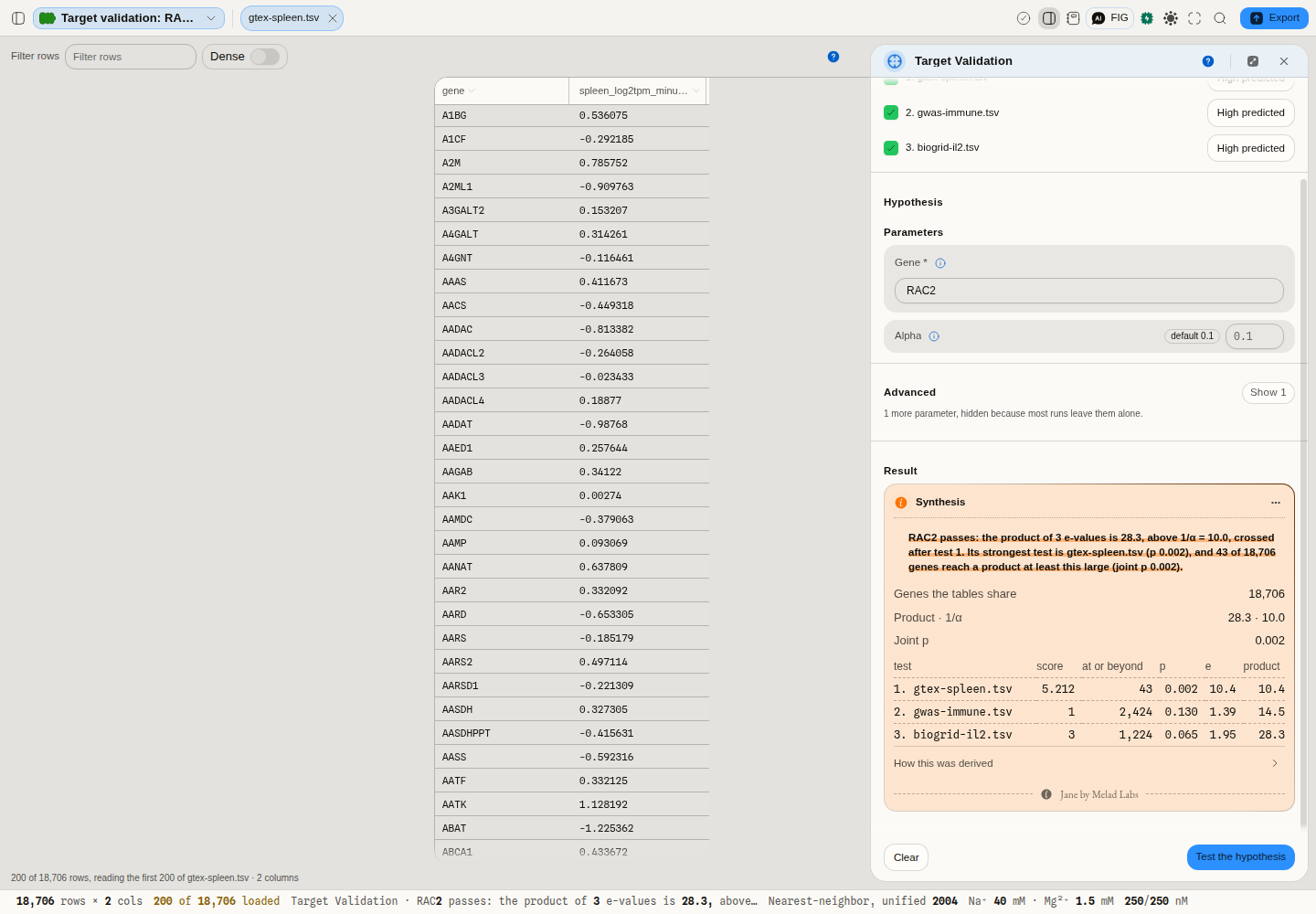Expand the Target Validation panel to full view

[x=1253, y=61]
